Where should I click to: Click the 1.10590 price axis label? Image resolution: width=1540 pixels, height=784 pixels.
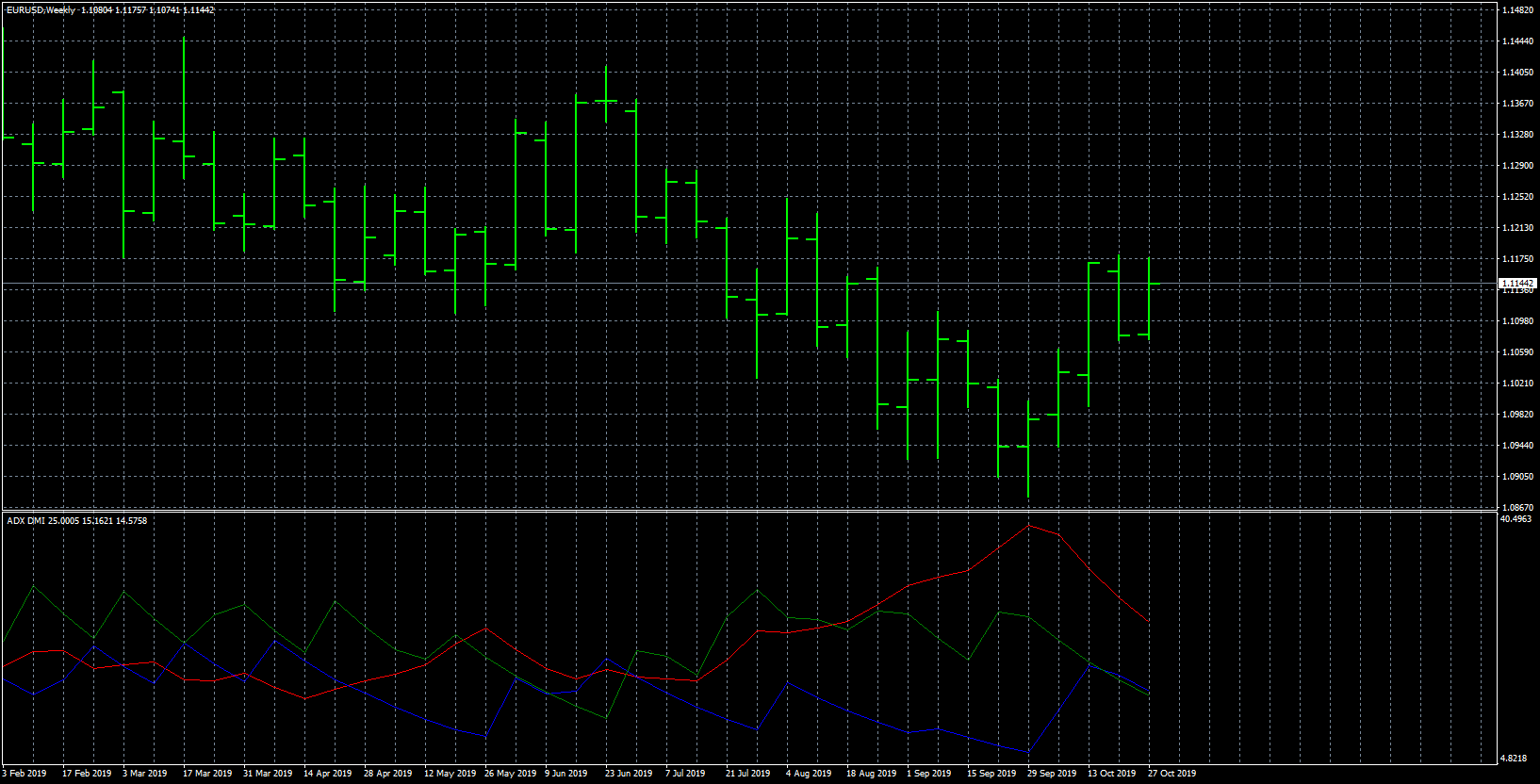(1516, 352)
